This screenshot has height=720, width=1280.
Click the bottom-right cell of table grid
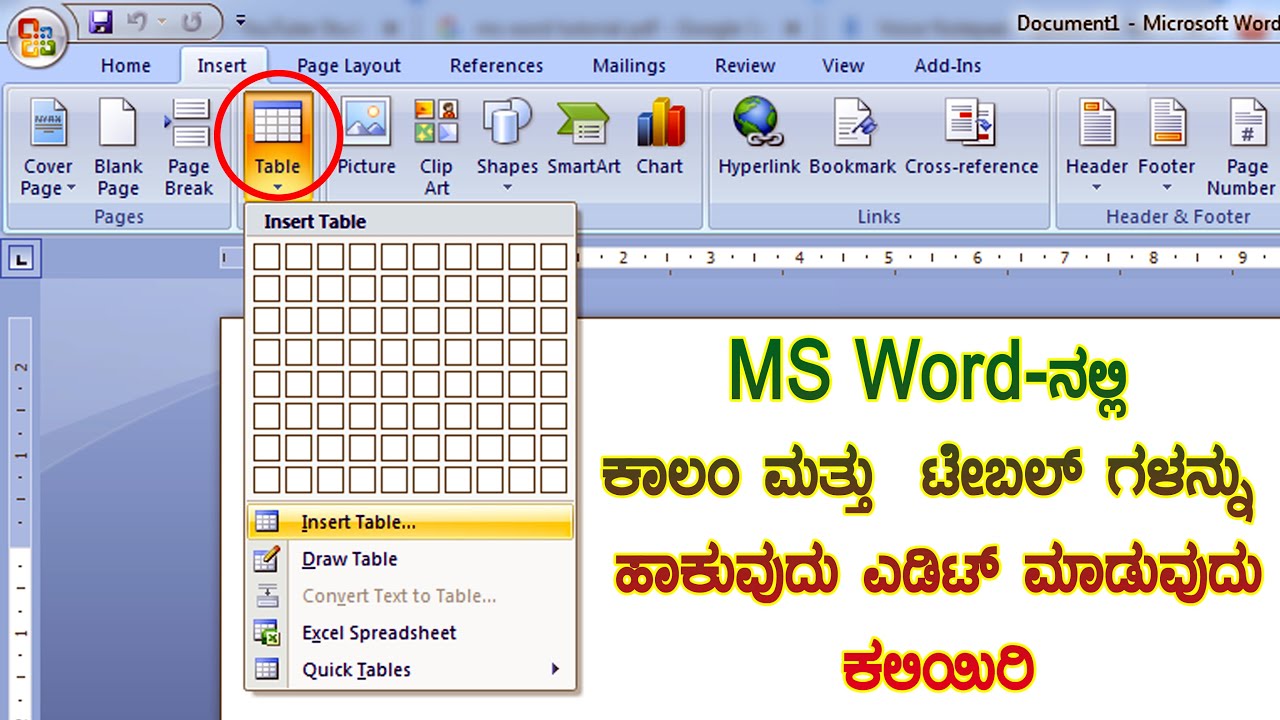[554, 480]
